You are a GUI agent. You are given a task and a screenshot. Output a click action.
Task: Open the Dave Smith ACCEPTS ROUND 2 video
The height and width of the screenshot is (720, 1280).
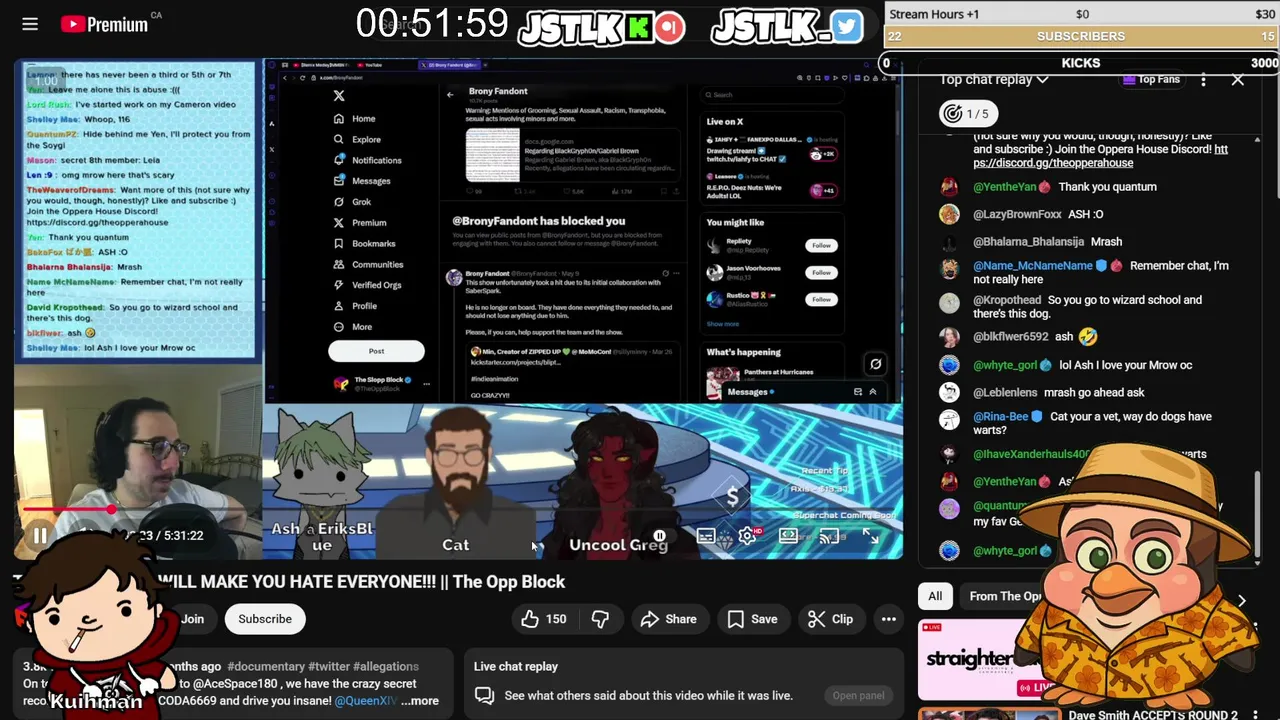pos(1152,714)
